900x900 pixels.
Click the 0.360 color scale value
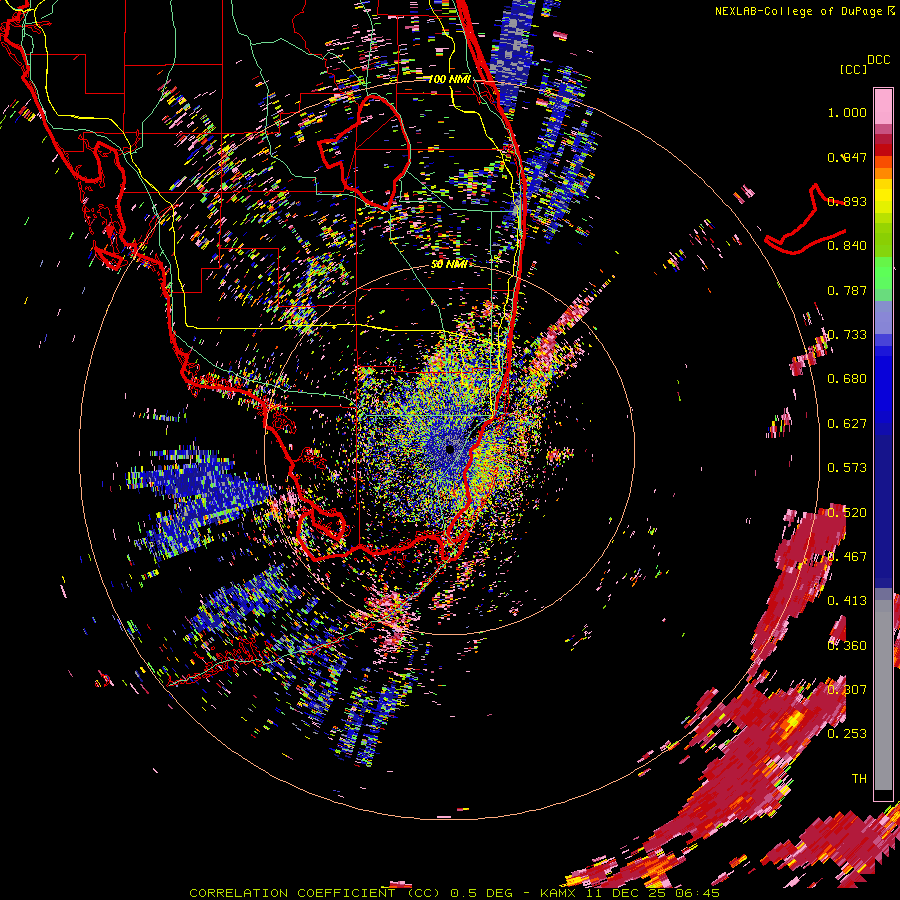click(847, 646)
